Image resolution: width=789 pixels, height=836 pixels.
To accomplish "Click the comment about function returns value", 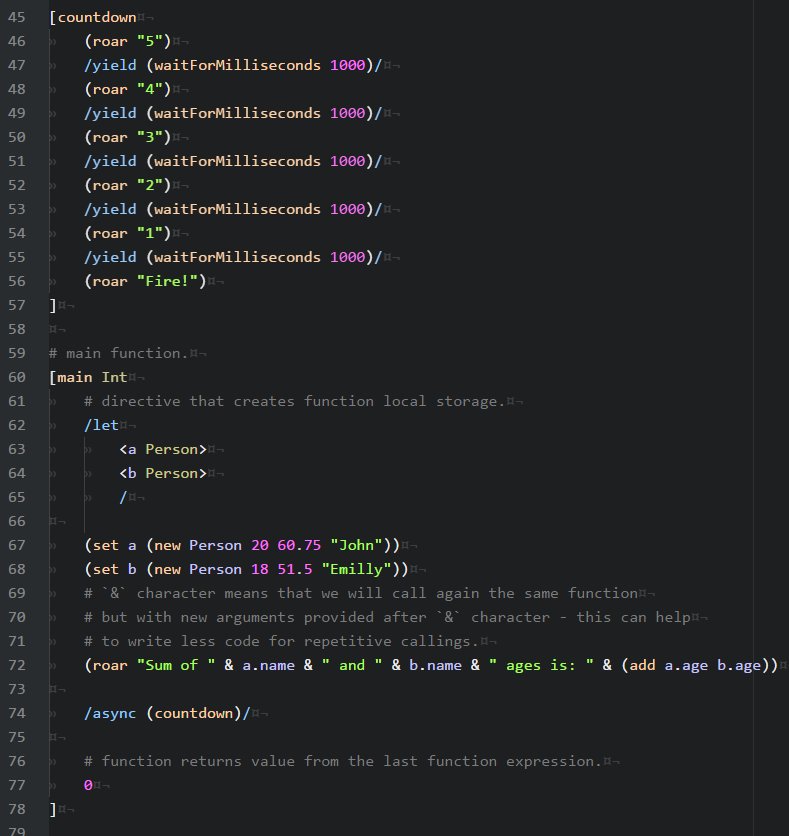I will coord(343,761).
